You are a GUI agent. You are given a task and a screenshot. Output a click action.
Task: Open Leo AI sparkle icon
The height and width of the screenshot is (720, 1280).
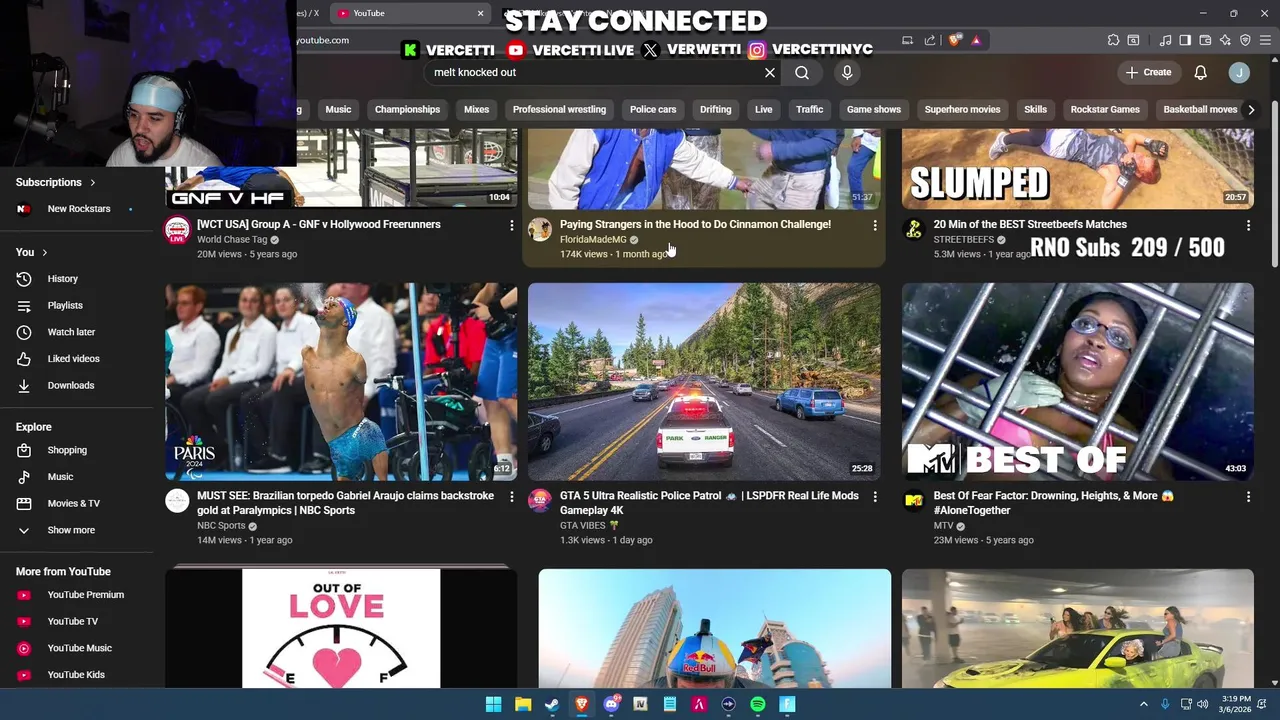click(x=1225, y=40)
